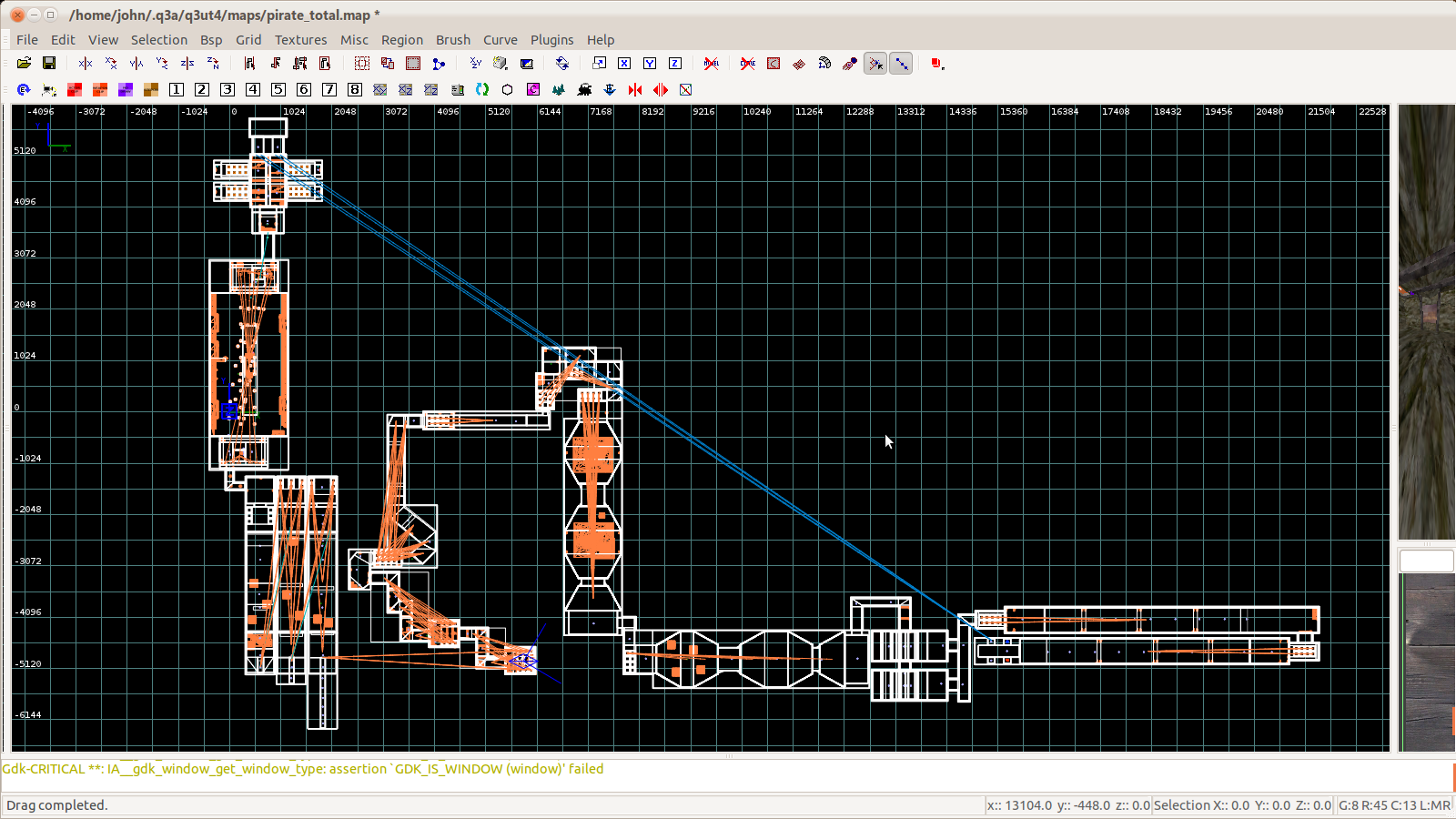Open the Region menu

click(401, 40)
